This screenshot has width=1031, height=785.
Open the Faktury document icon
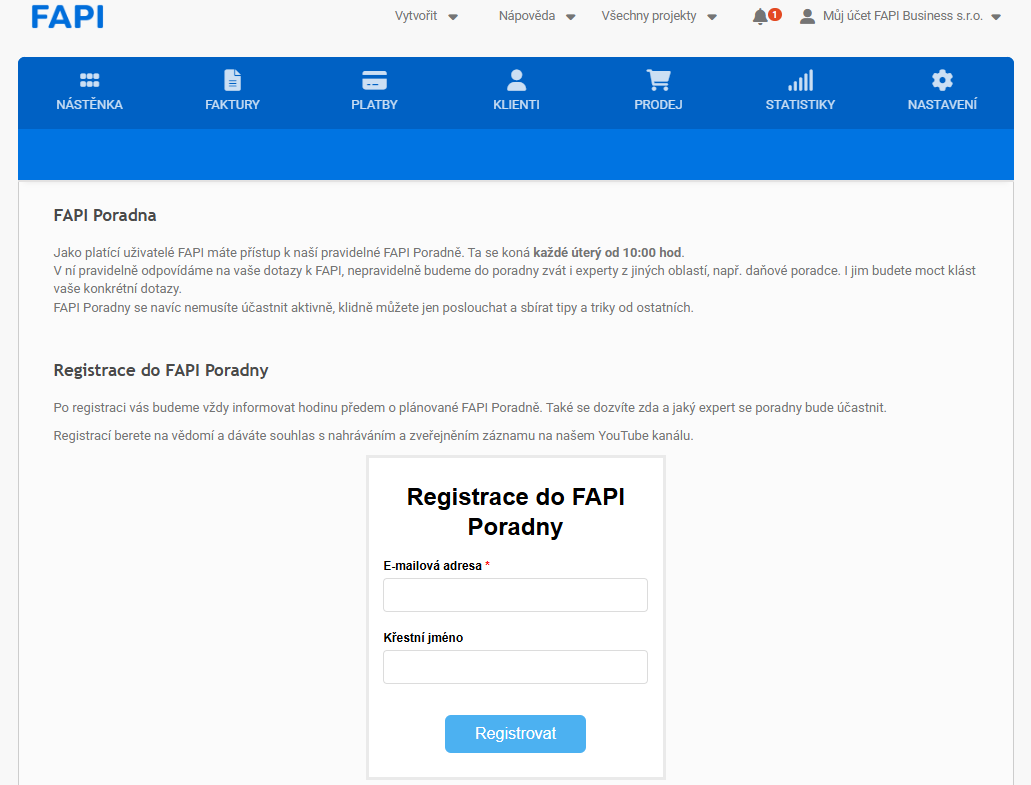[x=232, y=80]
